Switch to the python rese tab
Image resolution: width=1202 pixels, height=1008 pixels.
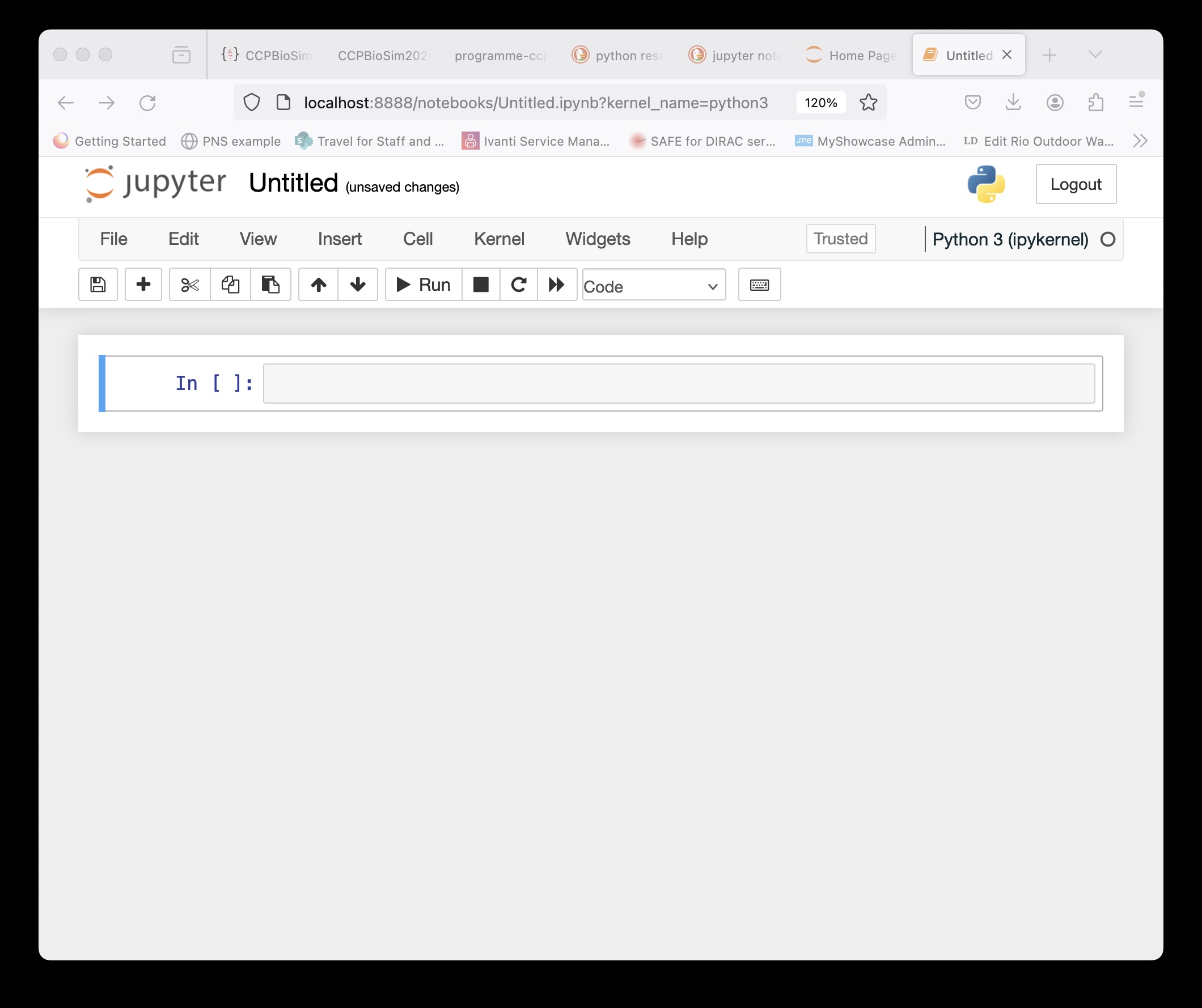coord(618,56)
